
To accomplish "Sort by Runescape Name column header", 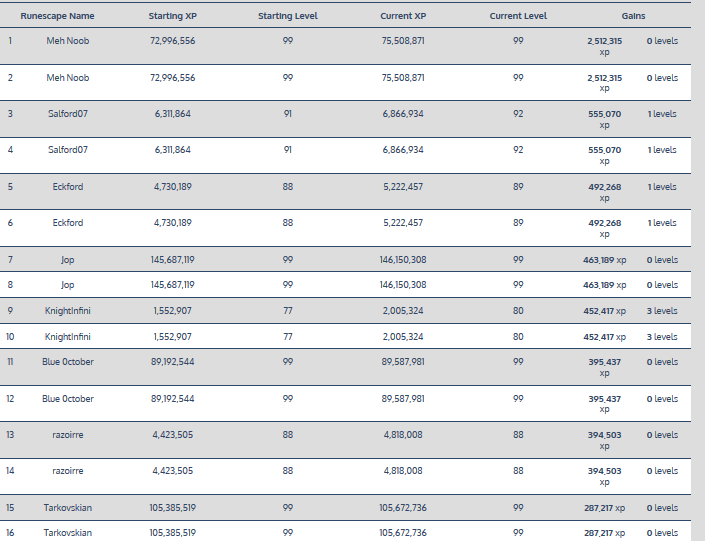I will [57, 17].
